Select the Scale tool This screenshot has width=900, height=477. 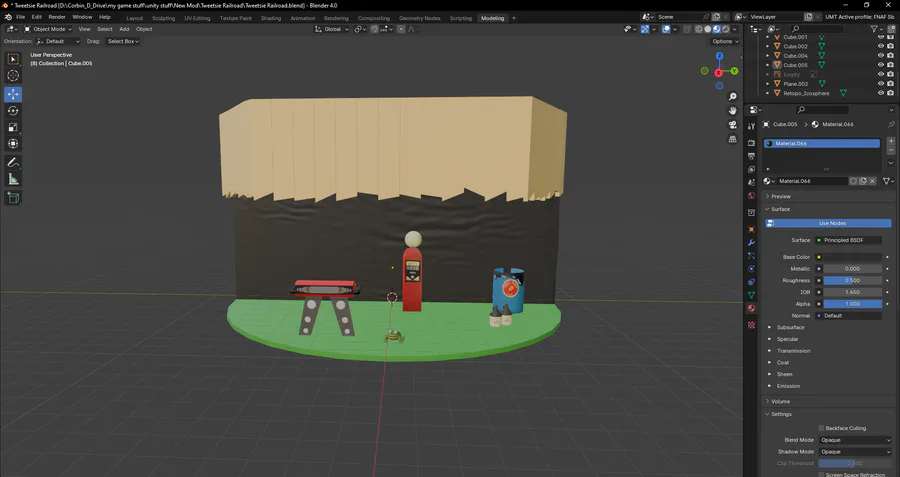pyautogui.click(x=13, y=127)
